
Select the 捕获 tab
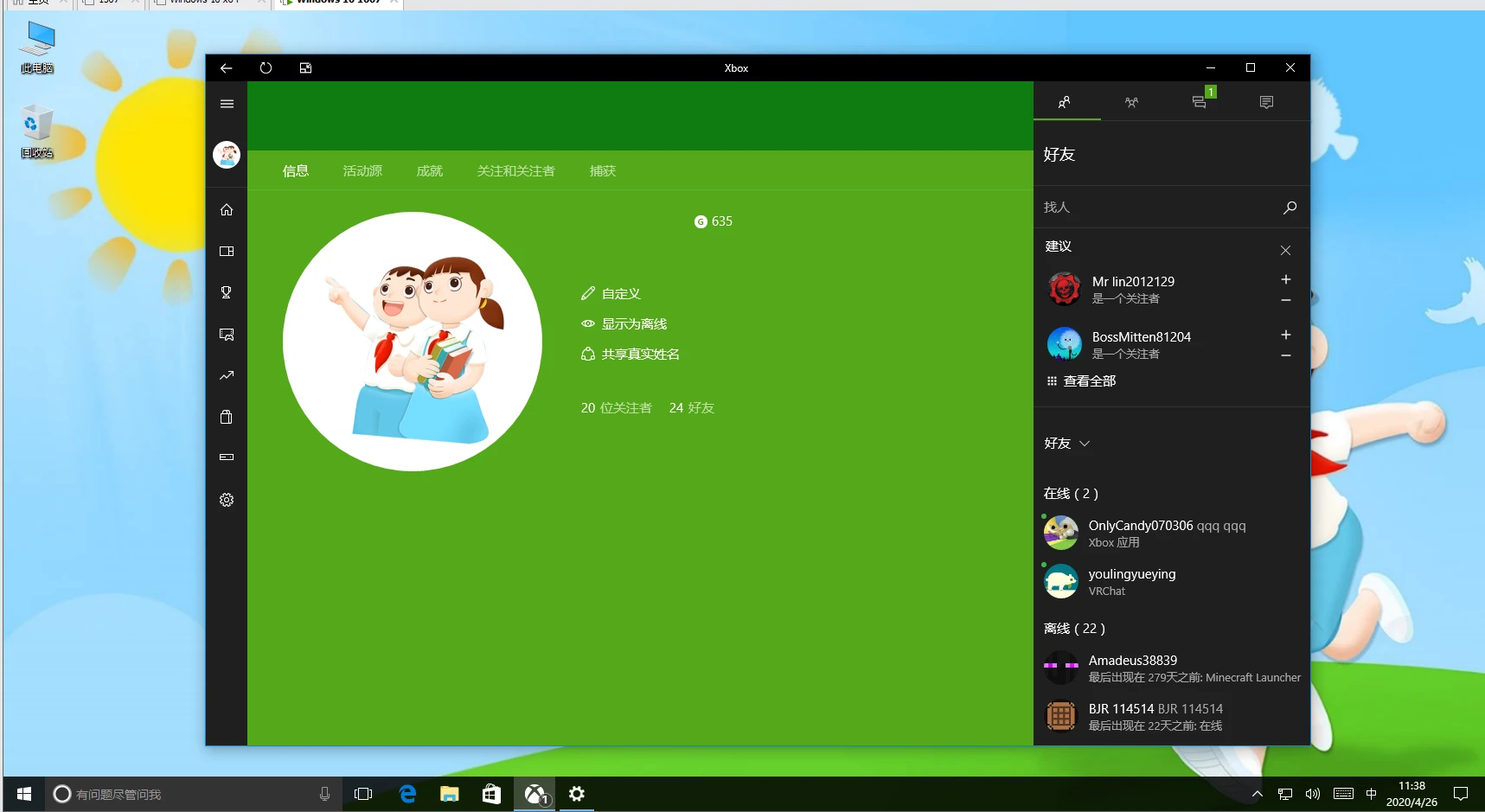click(x=603, y=171)
